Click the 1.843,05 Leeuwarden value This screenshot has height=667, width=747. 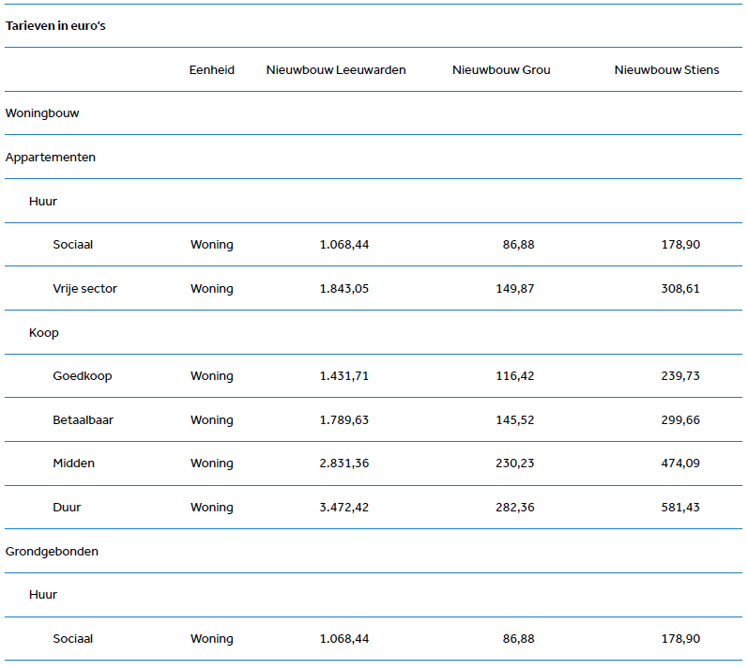pyautogui.click(x=344, y=289)
